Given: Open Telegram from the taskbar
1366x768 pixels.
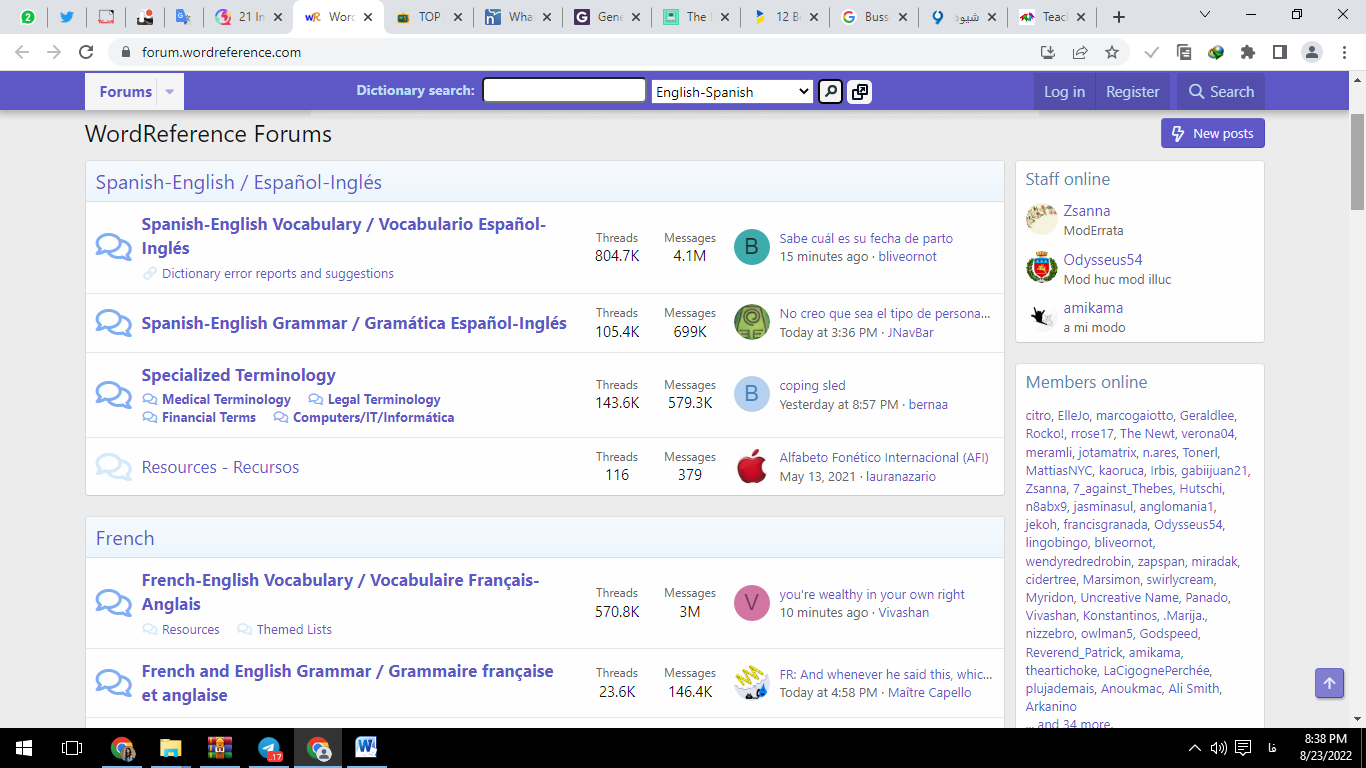Looking at the screenshot, I should click(x=269, y=748).
